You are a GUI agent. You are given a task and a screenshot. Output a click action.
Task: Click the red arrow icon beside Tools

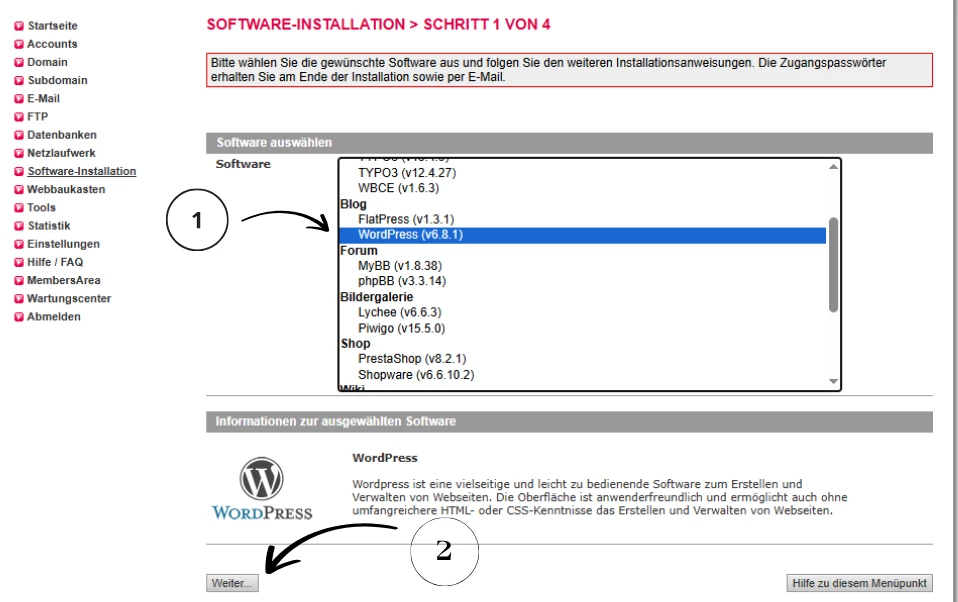click(19, 208)
